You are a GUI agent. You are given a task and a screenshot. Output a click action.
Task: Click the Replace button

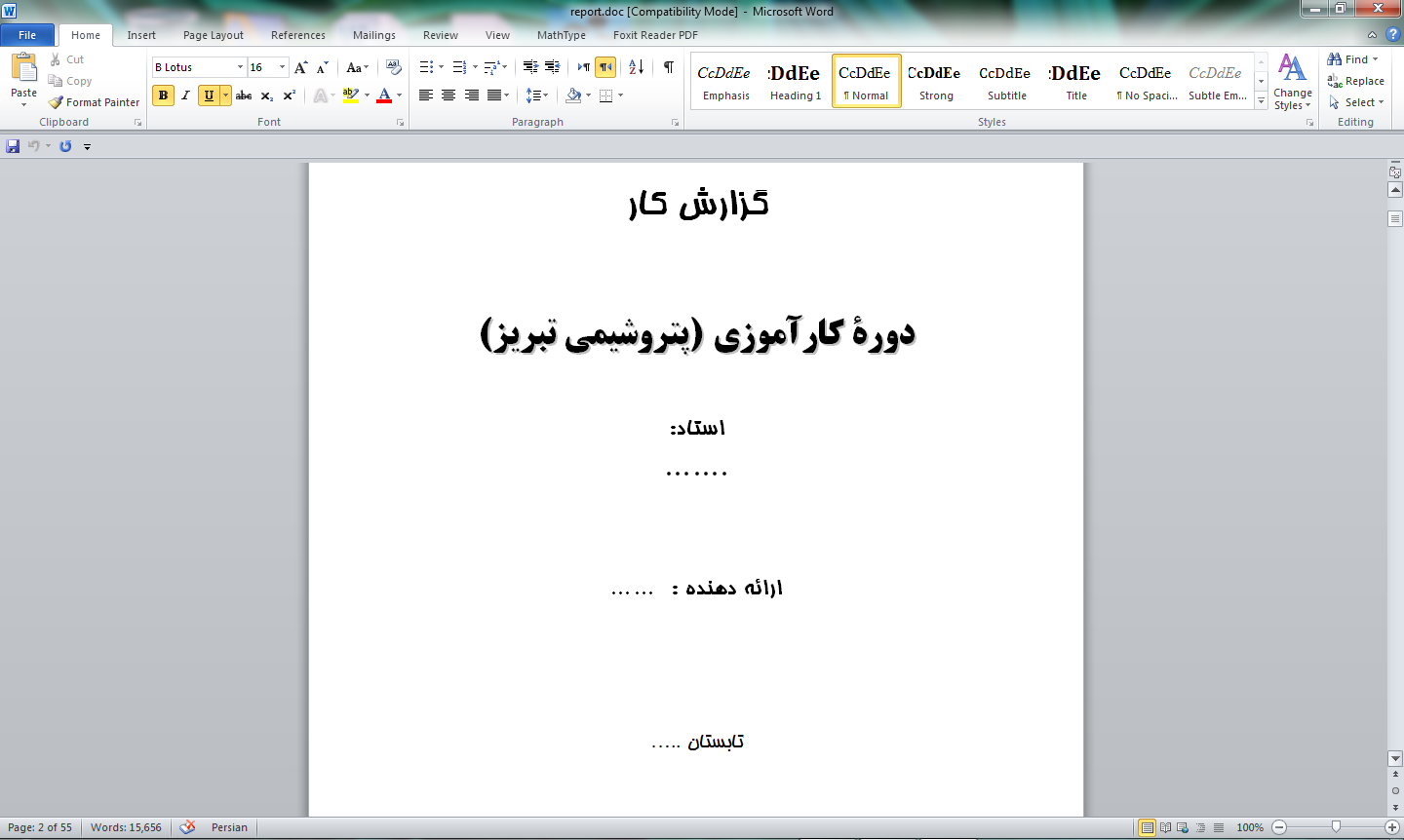pyautogui.click(x=1356, y=81)
